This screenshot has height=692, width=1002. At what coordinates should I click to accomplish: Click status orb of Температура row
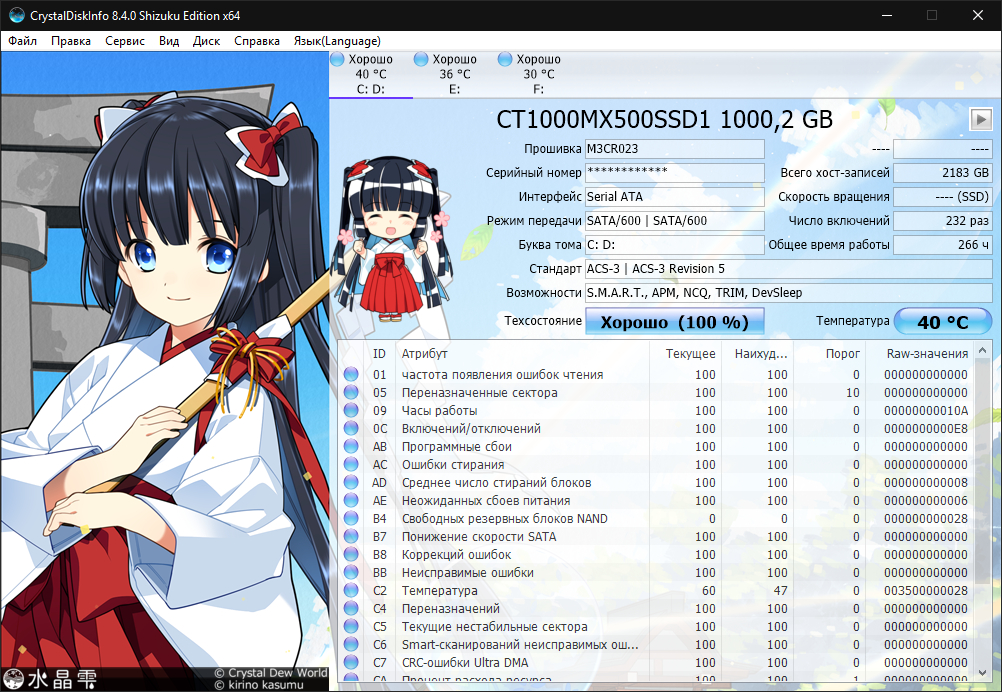(x=351, y=590)
